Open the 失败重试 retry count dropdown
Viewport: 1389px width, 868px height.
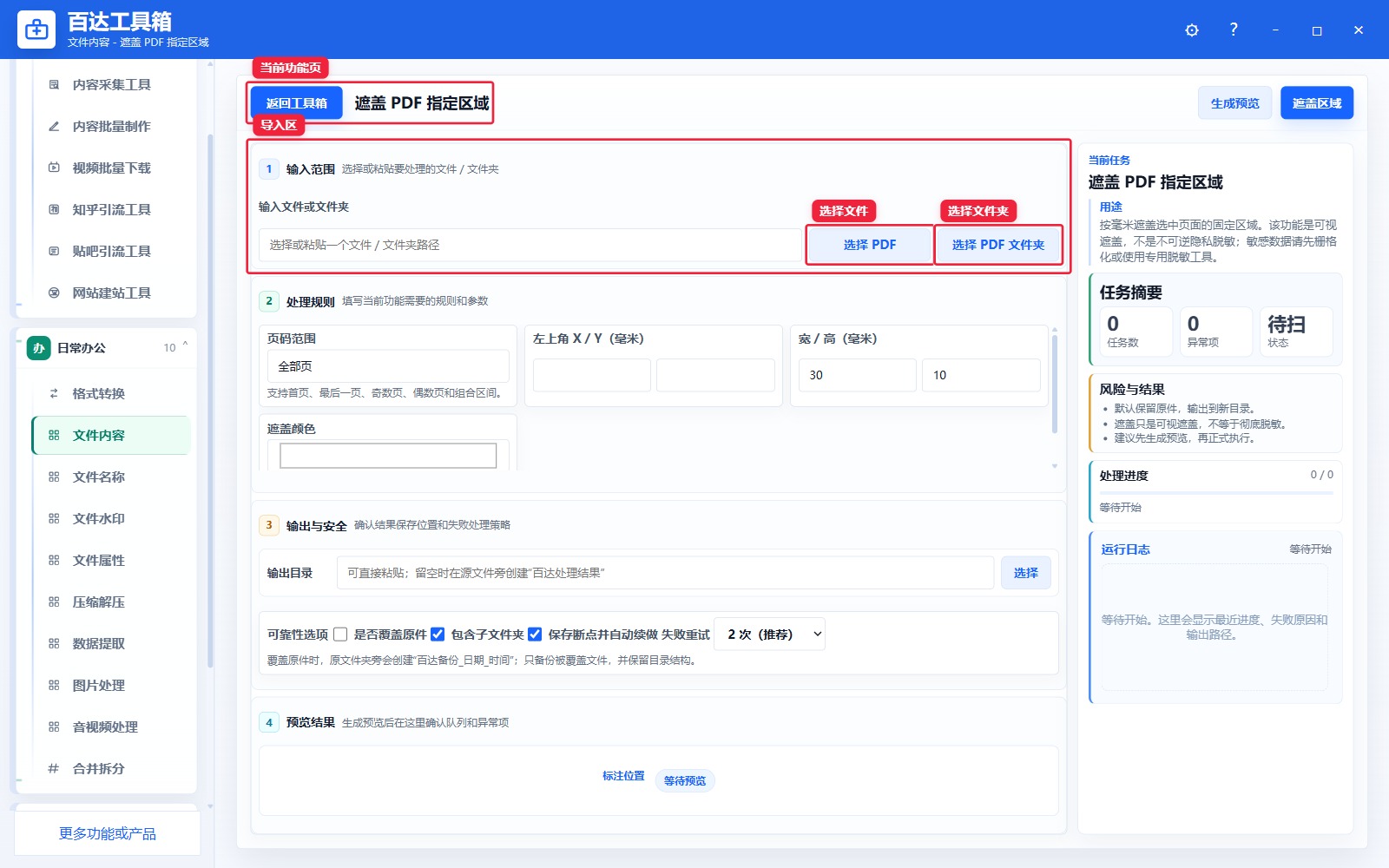(x=770, y=635)
